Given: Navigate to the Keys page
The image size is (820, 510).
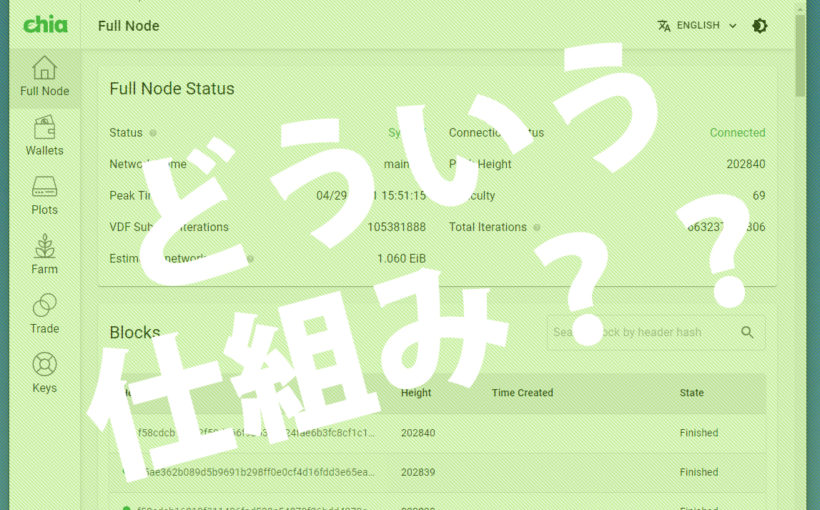Looking at the screenshot, I should pos(44,374).
